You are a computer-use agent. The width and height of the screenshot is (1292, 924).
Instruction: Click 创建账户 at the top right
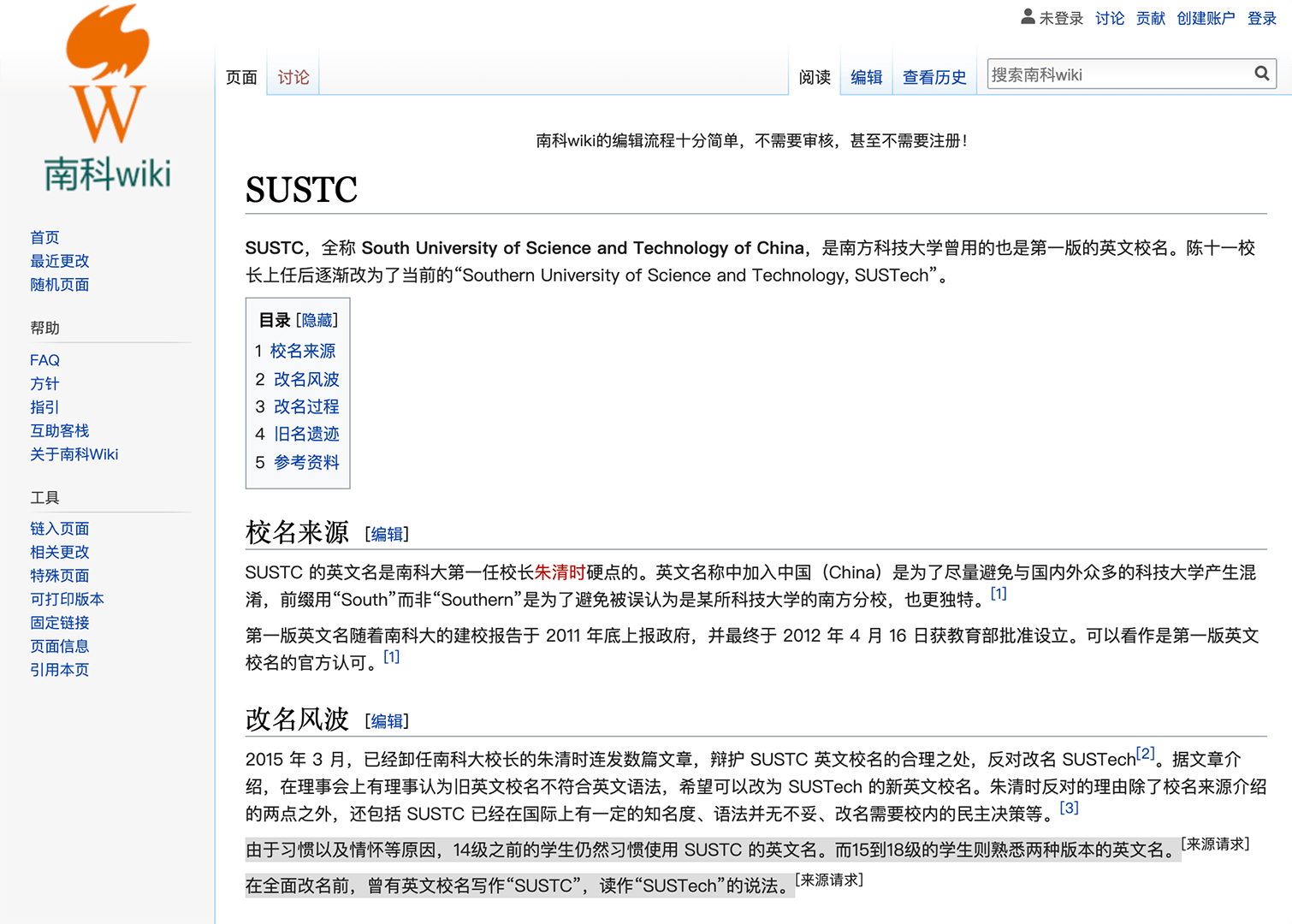[1206, 18]
